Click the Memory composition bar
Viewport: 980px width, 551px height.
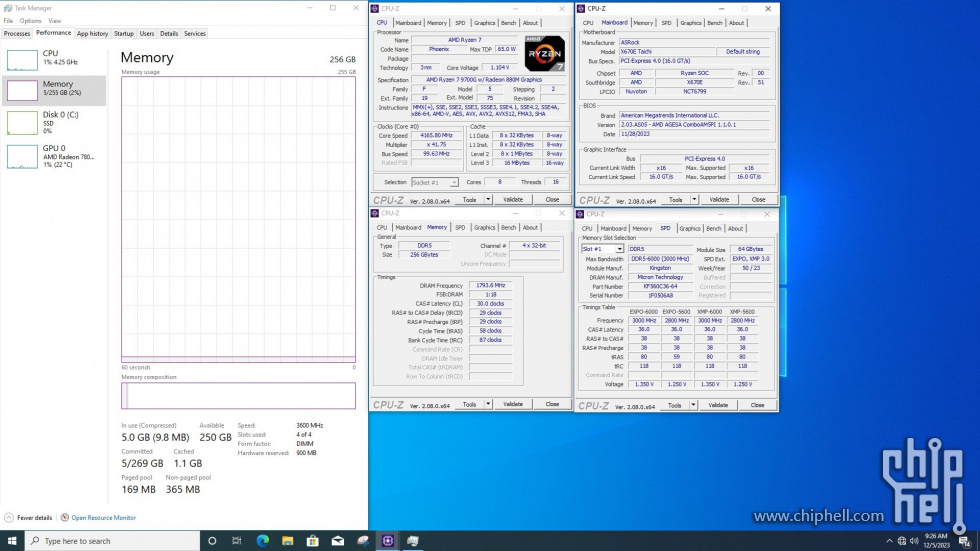(x=238, y=395)
